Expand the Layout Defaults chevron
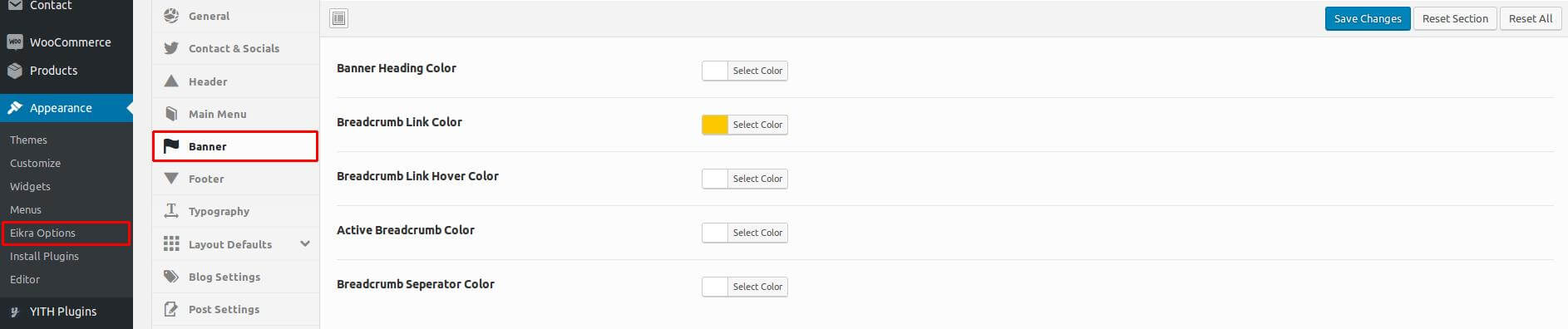 (x=305, y=243)
